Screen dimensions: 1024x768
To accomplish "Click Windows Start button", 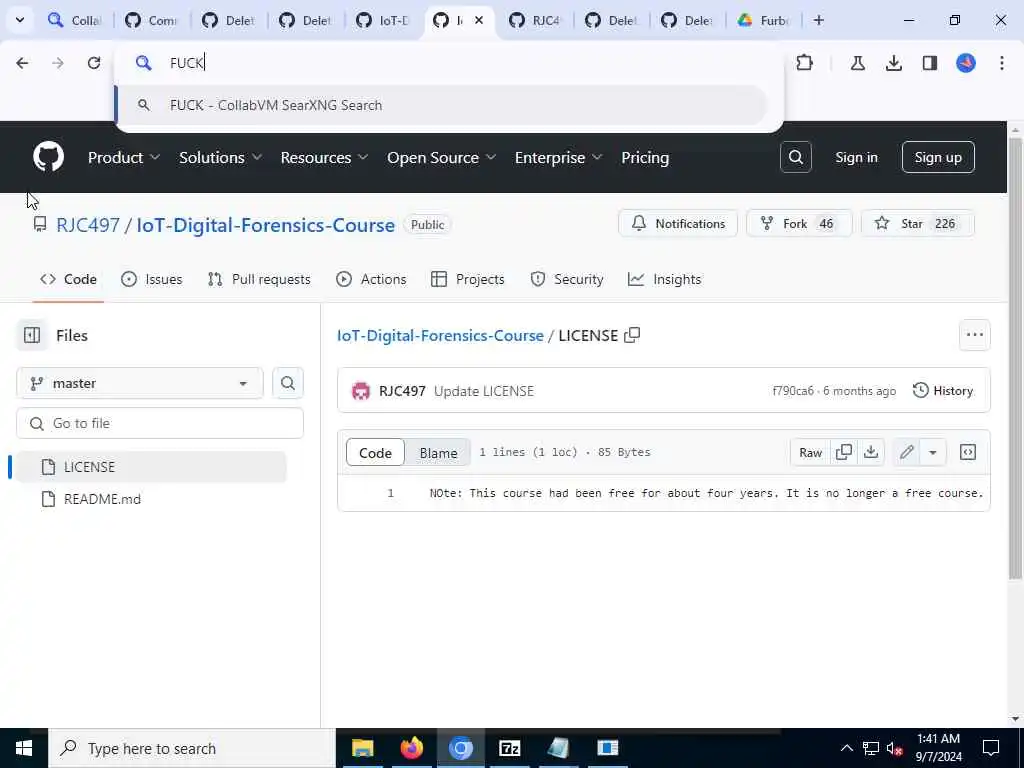I will click(x=24, y=748).
